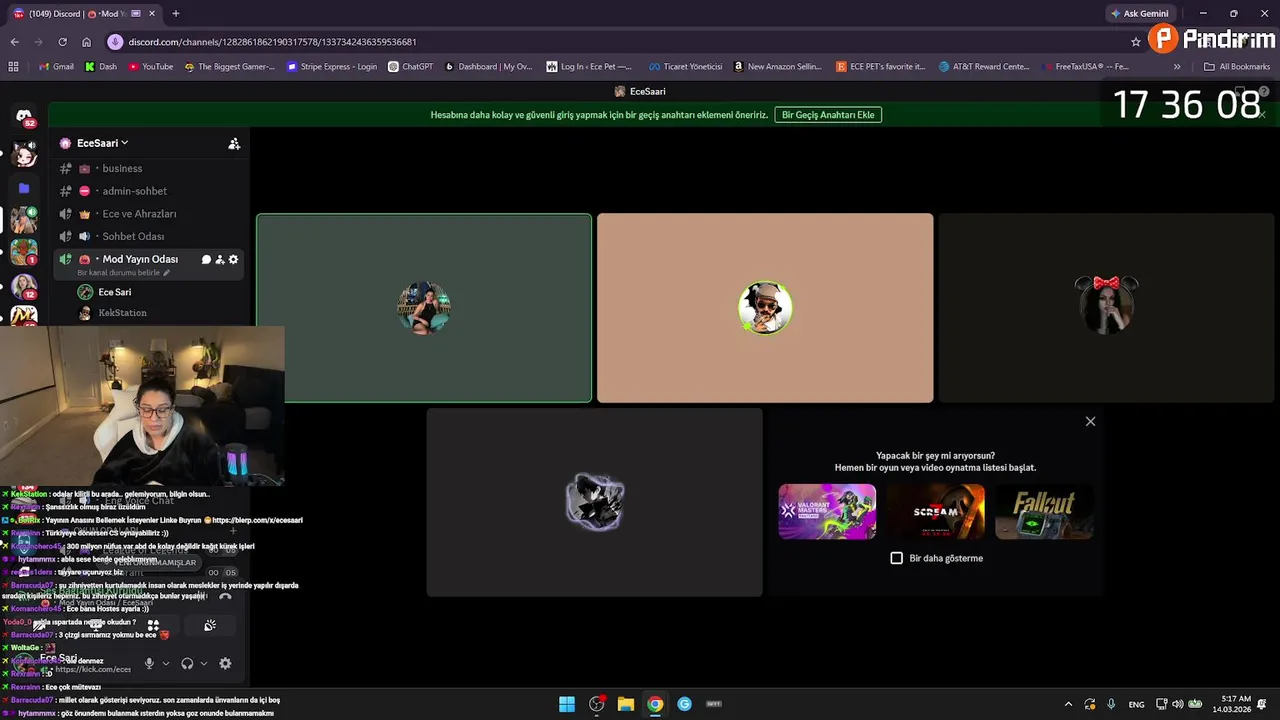Open Chrome from taskbar
Viewport: 1280px width, 720px height.
point(655,704)
